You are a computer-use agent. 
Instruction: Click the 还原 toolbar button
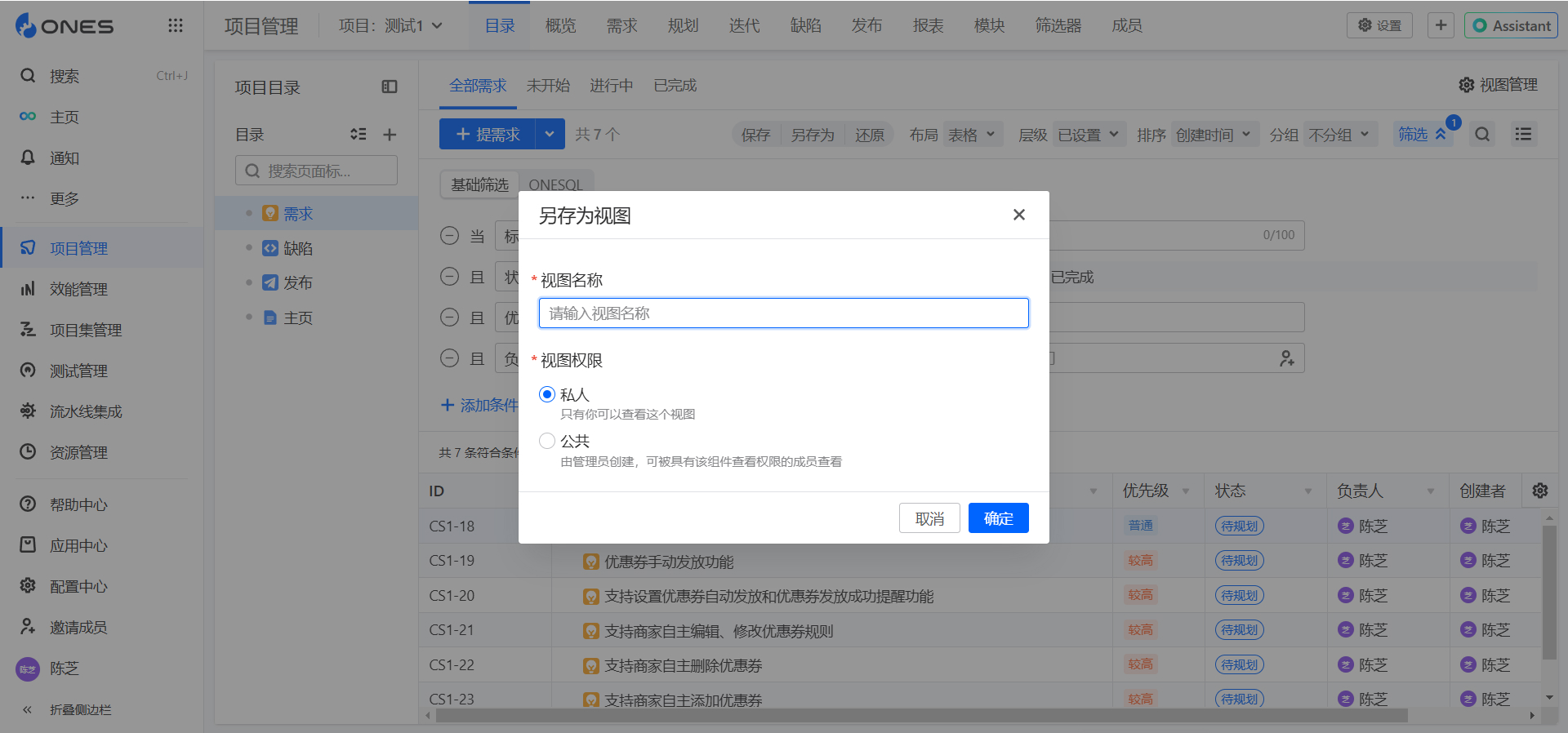[x=870, y=135]
